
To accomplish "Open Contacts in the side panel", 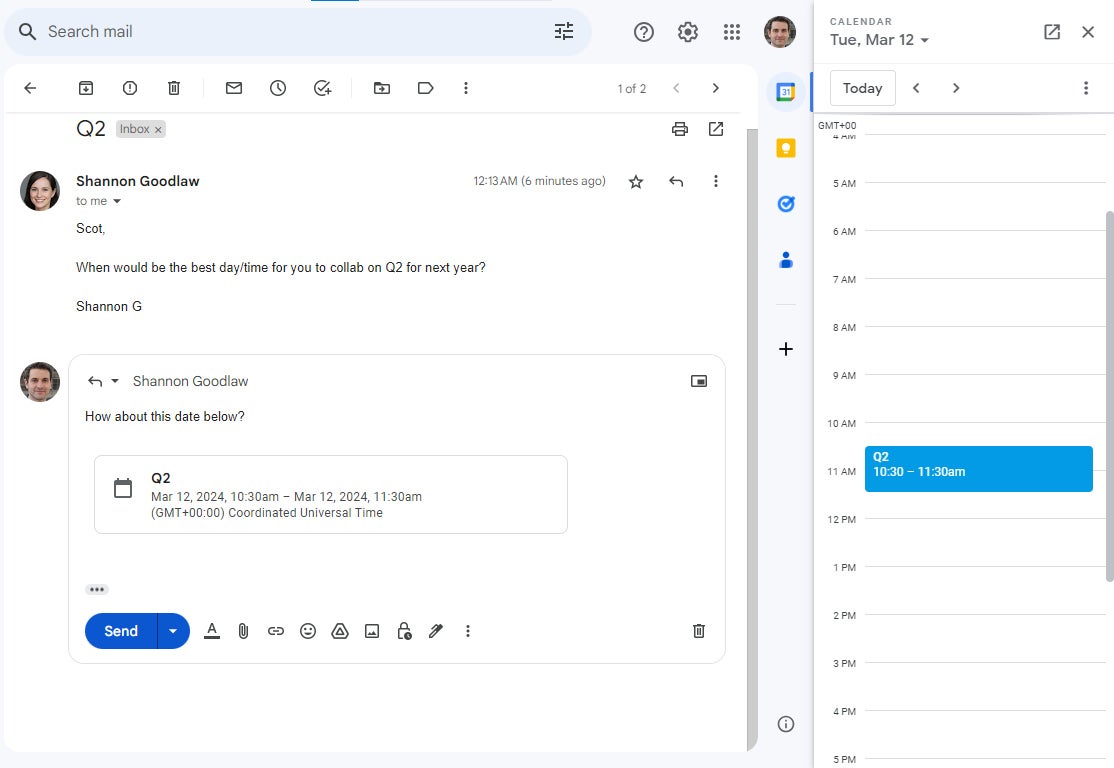I will pos(786,260).
